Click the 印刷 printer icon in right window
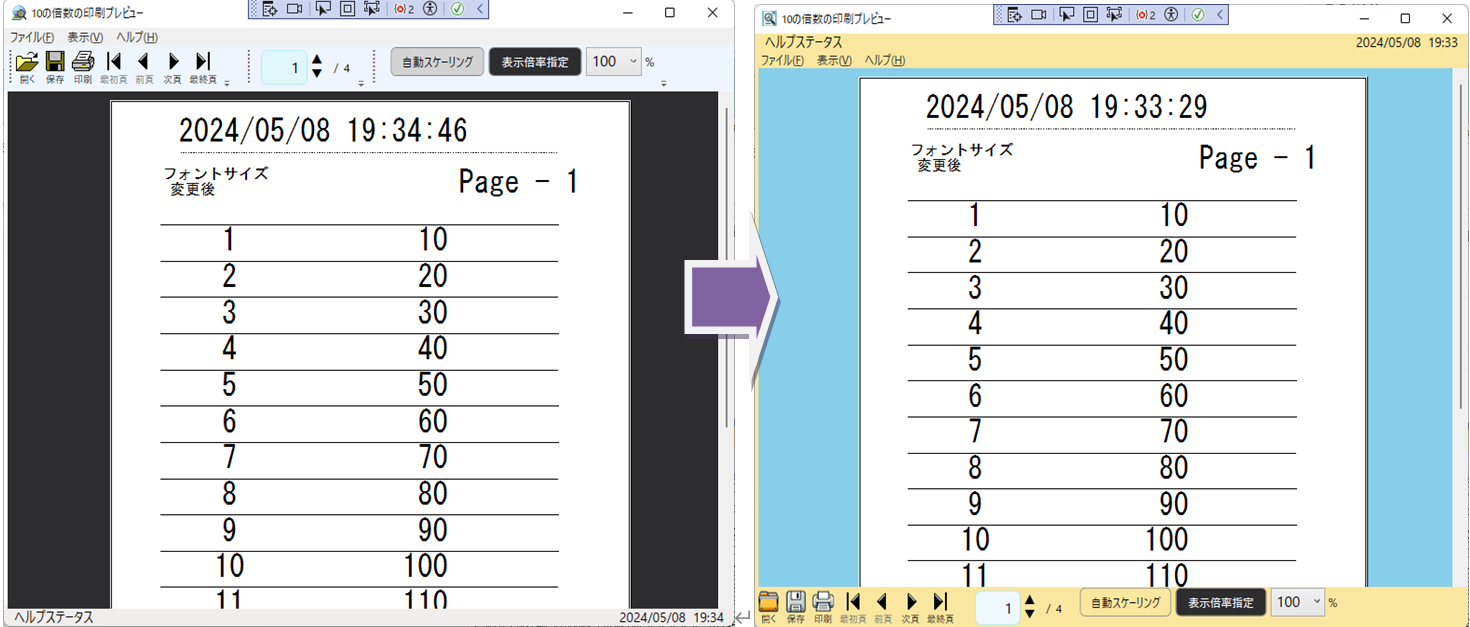1470x627 pixels. (823, 602)
